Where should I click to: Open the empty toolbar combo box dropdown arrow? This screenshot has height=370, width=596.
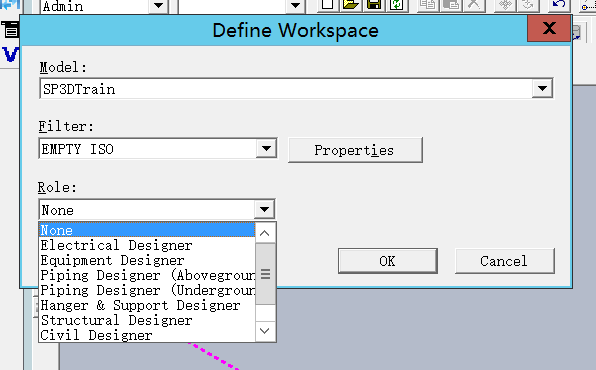[295, 5]
